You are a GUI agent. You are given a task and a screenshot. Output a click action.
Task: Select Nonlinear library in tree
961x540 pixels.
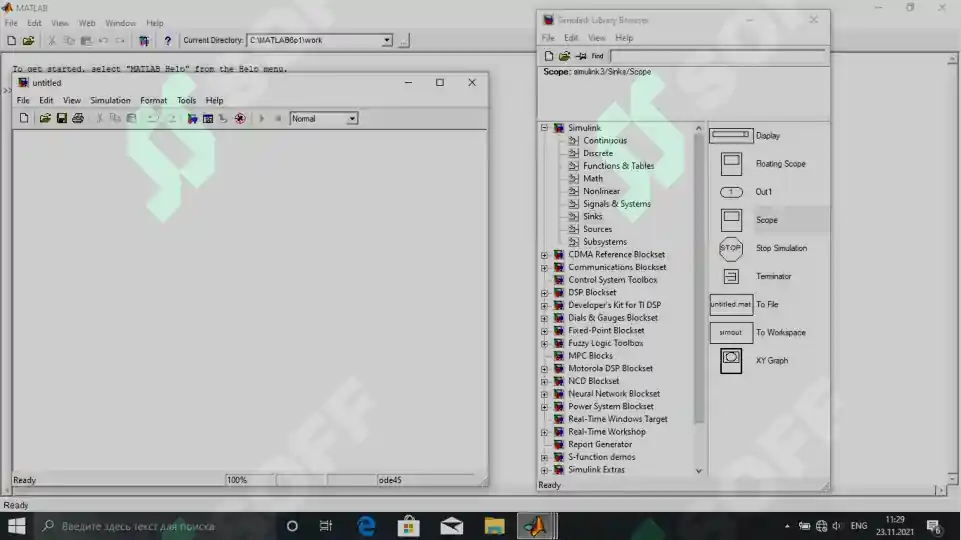[x=601, y=191]
